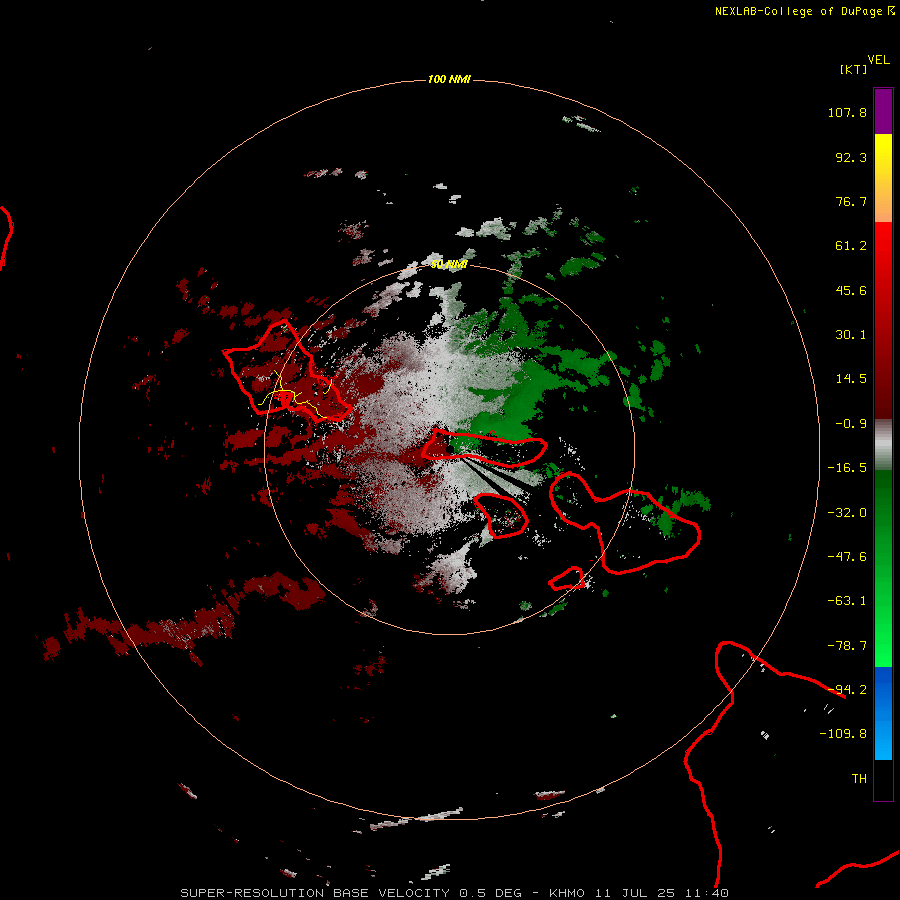This screenshot has height=900, width=900.
Task: Select the 61.2 velocity scale value
Action: tap(851, 246)
